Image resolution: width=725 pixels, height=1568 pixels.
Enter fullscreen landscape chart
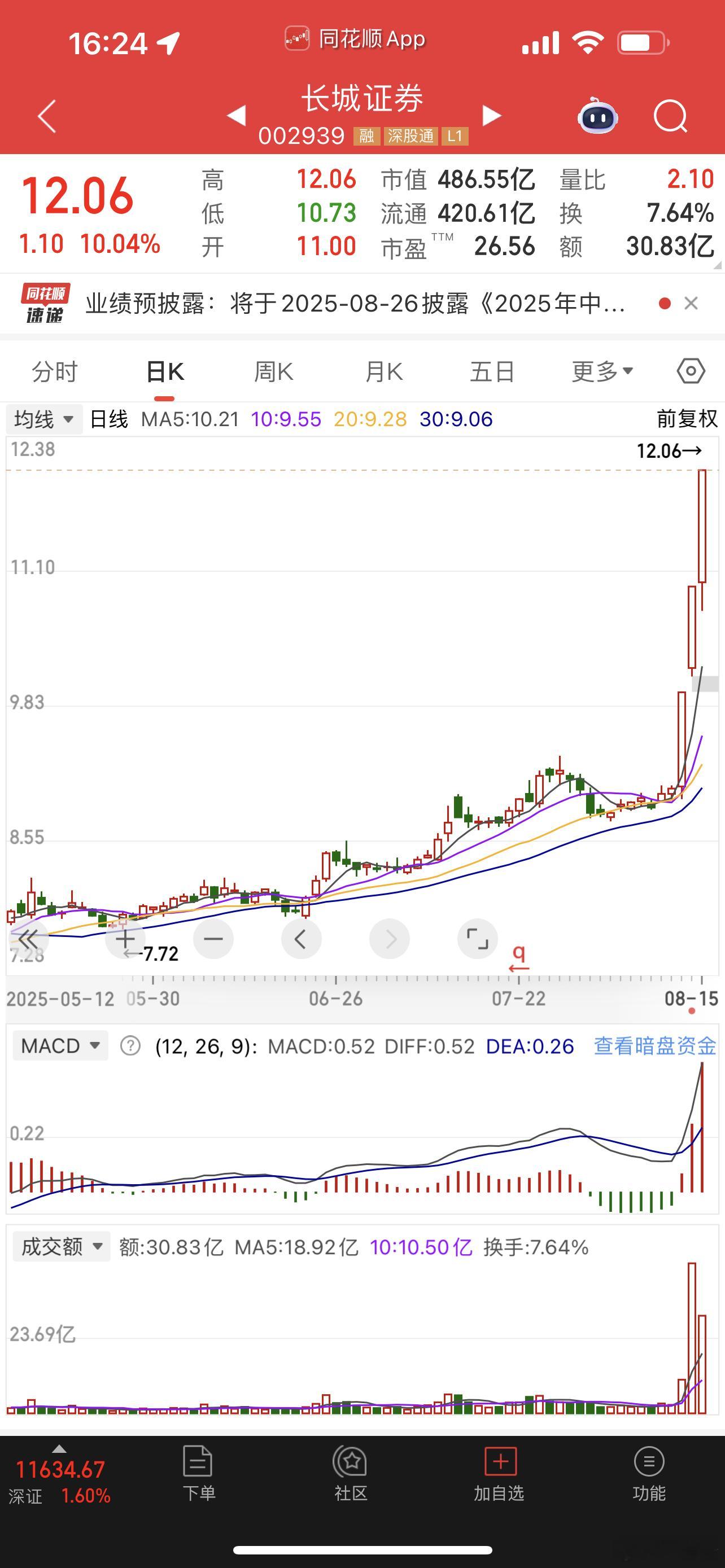coord(477,939)
